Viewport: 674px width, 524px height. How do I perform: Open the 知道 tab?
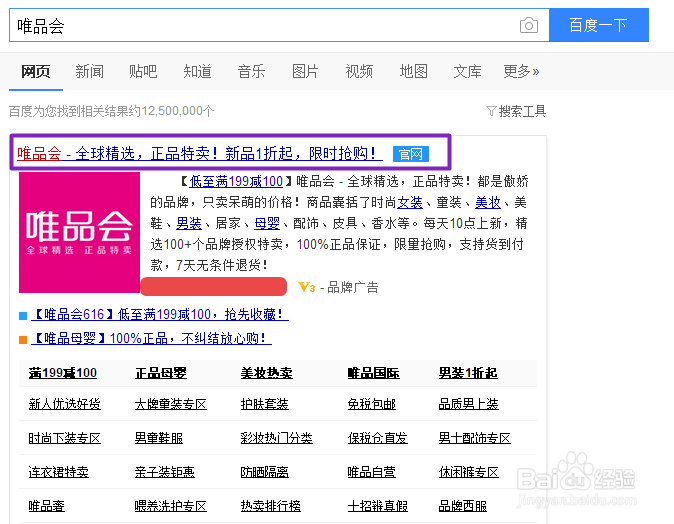click(x=197, y=71)
